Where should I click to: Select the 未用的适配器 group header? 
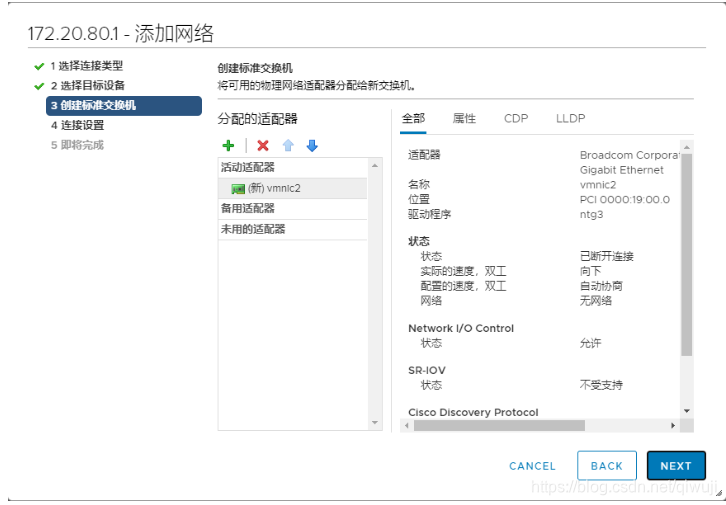coord(293,229)
